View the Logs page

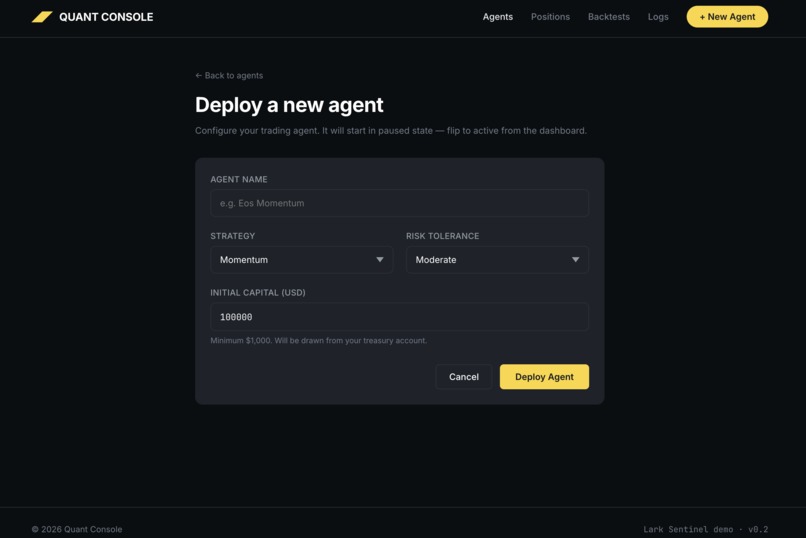pyautogui.click(x=658, y=17)
